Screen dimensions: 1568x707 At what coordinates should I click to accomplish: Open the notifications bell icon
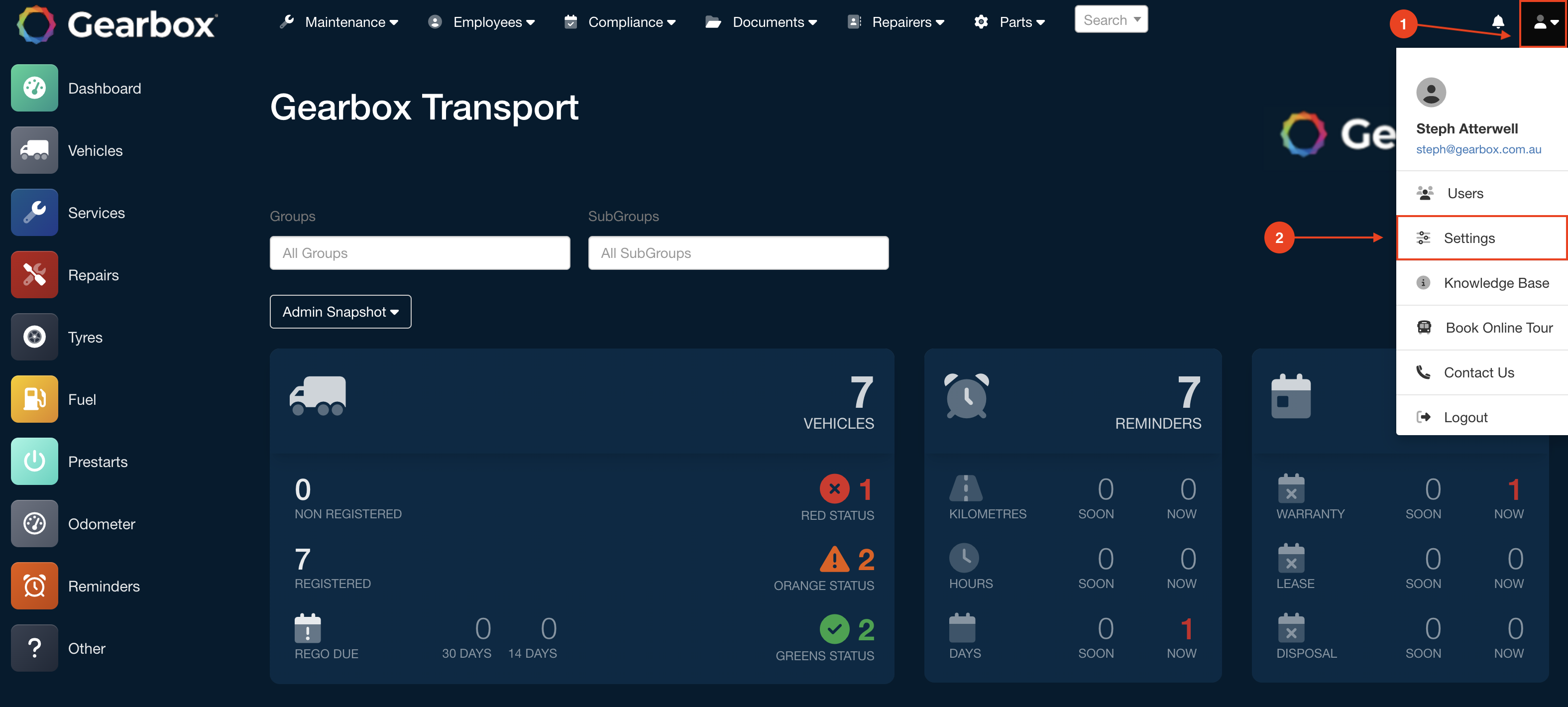tap(1498, 22)
